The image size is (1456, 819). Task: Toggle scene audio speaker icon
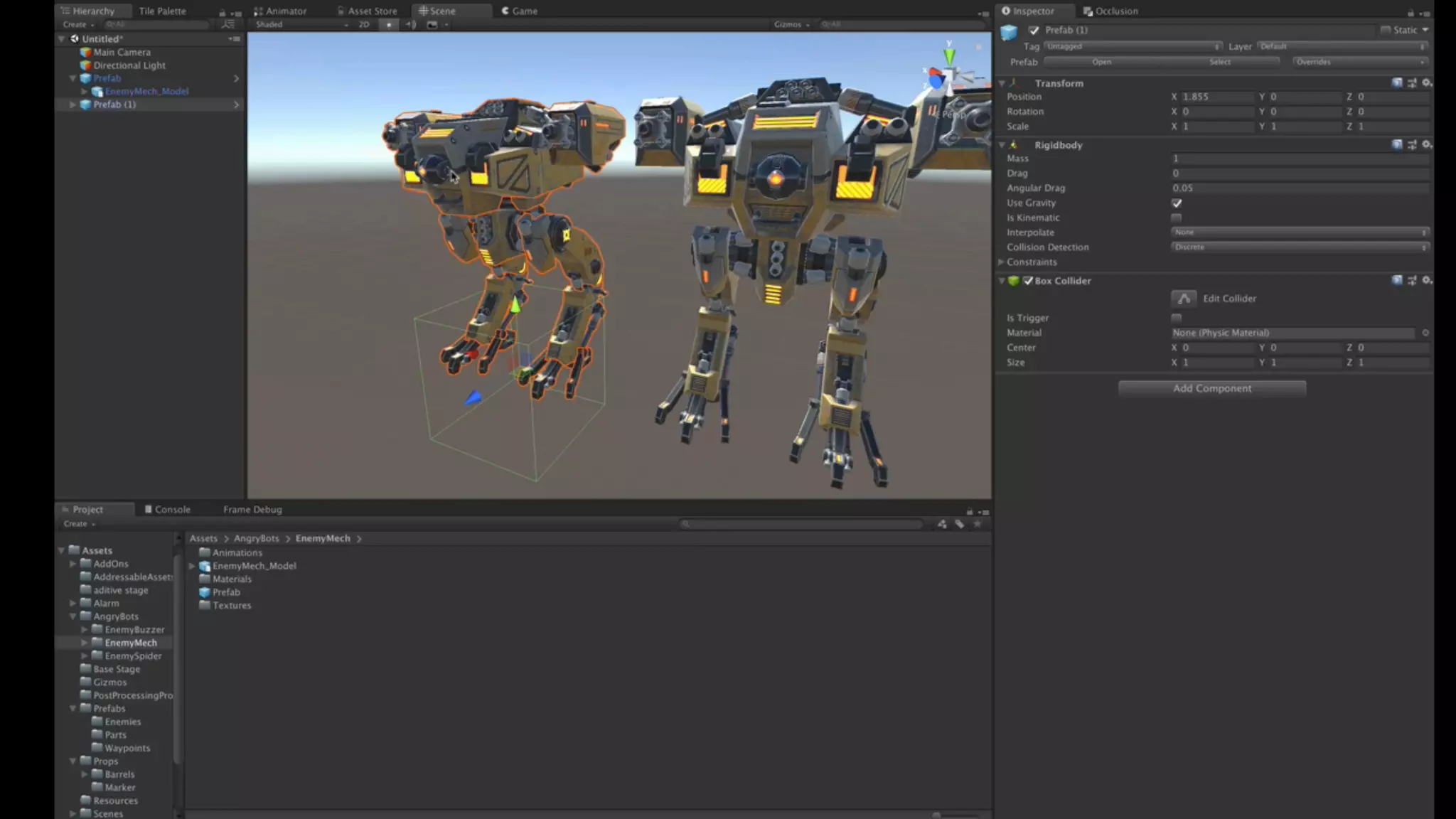tap(411, 24)
